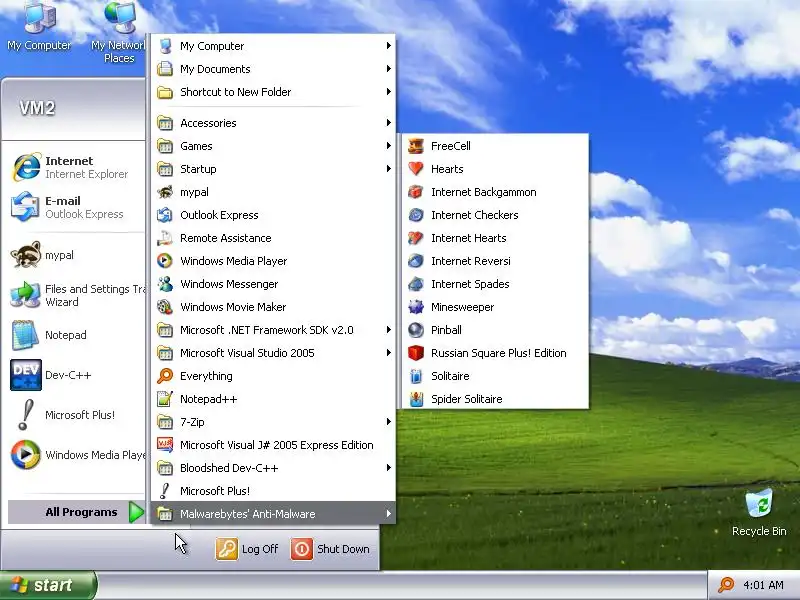
Task: Open Malwarebytes' Anti-Malware menu entry
Action: pos(273,514)
